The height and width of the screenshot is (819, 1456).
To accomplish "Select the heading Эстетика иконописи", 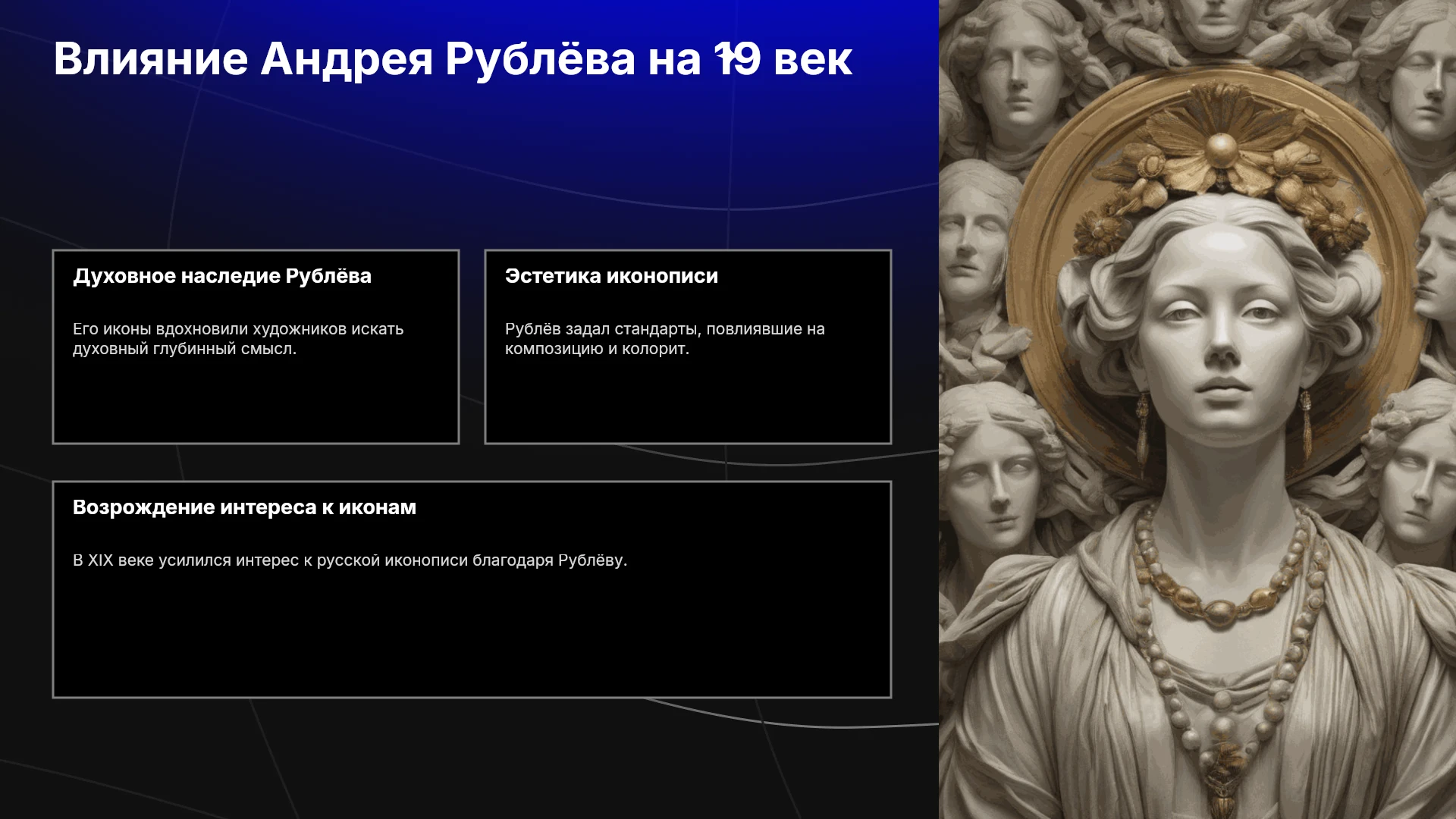I will click(x=611, y=276).
